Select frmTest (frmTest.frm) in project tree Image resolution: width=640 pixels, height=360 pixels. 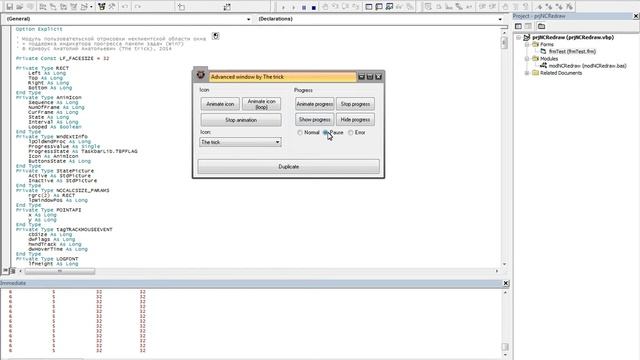tap(572, 51)
